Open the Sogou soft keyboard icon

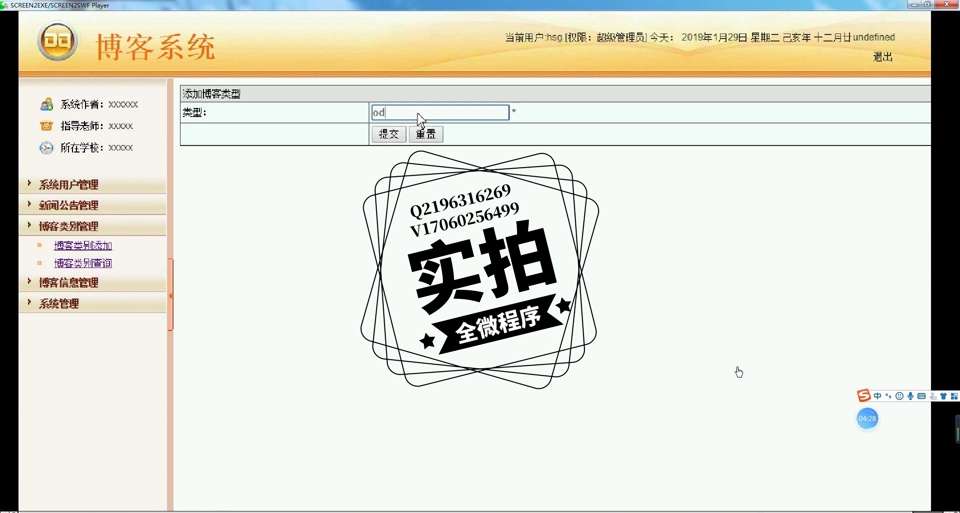point(921,396)
